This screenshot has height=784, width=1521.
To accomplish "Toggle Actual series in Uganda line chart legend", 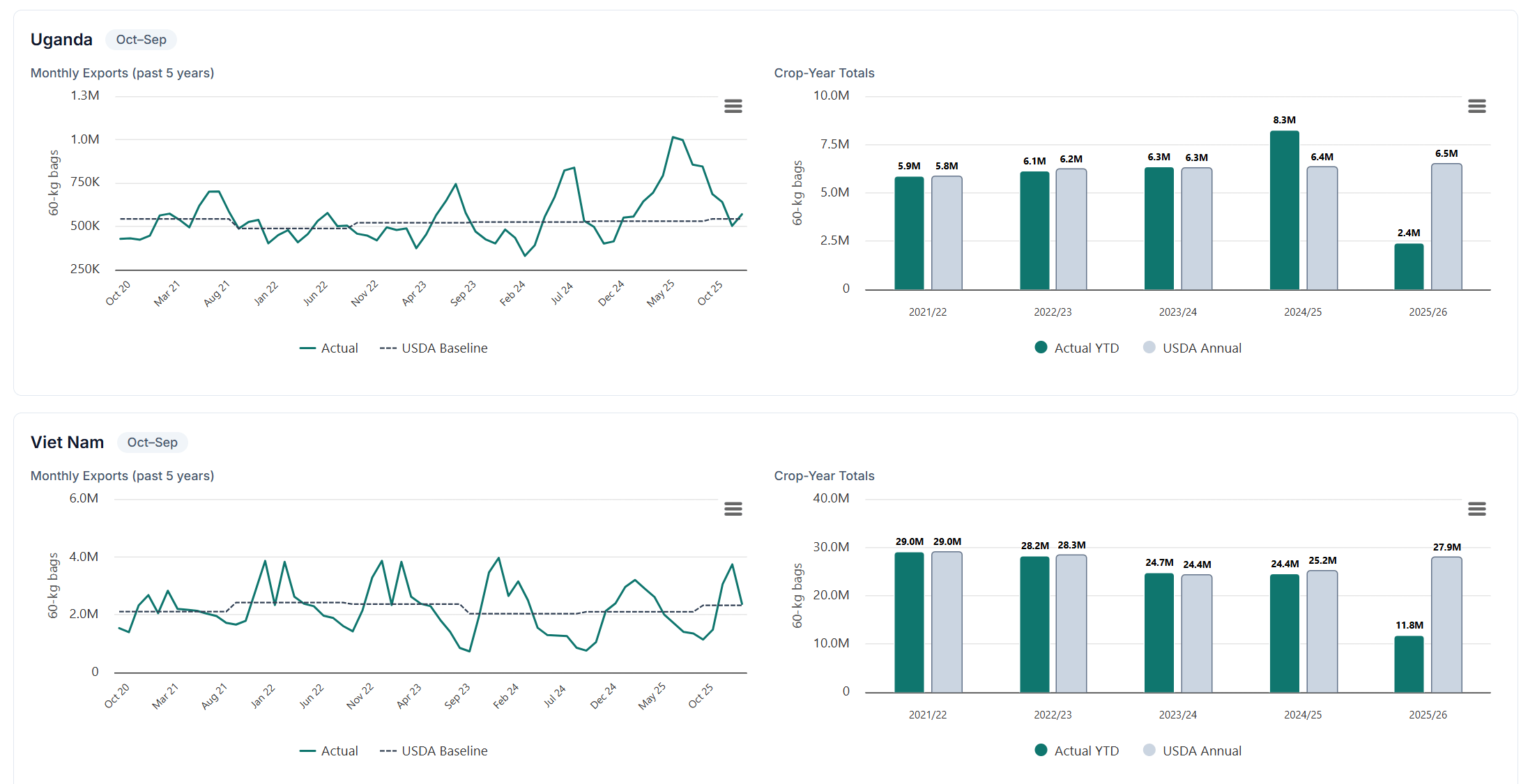I will 329,348.
